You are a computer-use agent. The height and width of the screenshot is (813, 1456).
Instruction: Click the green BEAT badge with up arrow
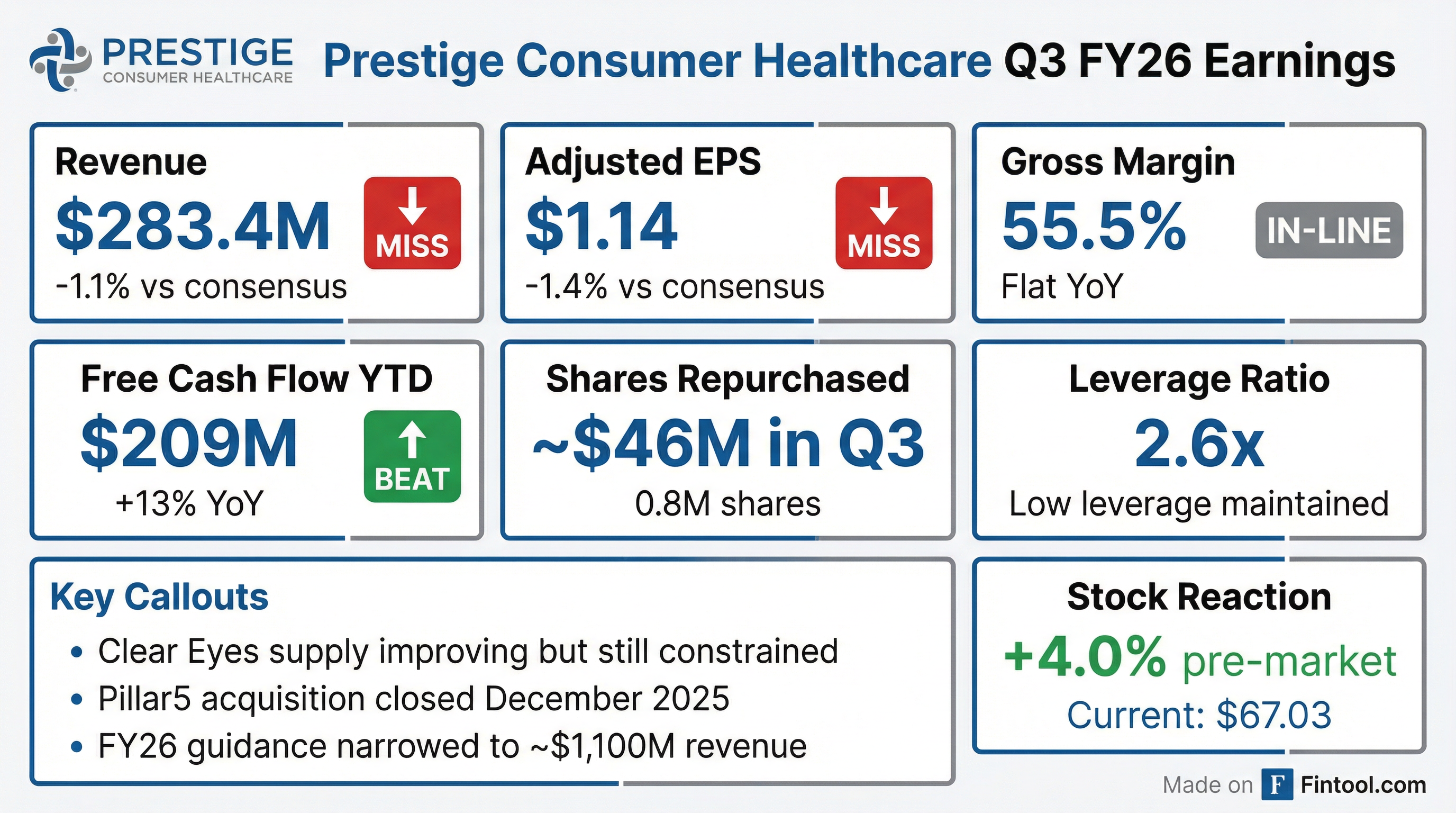[412, 456]
